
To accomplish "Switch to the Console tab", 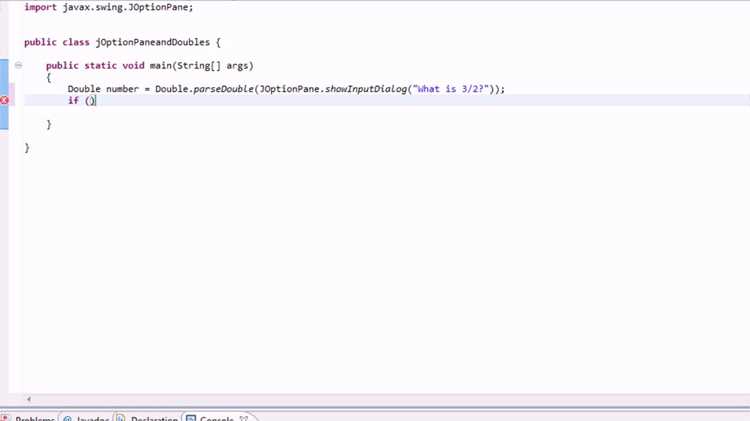I will tap(217, 418).
